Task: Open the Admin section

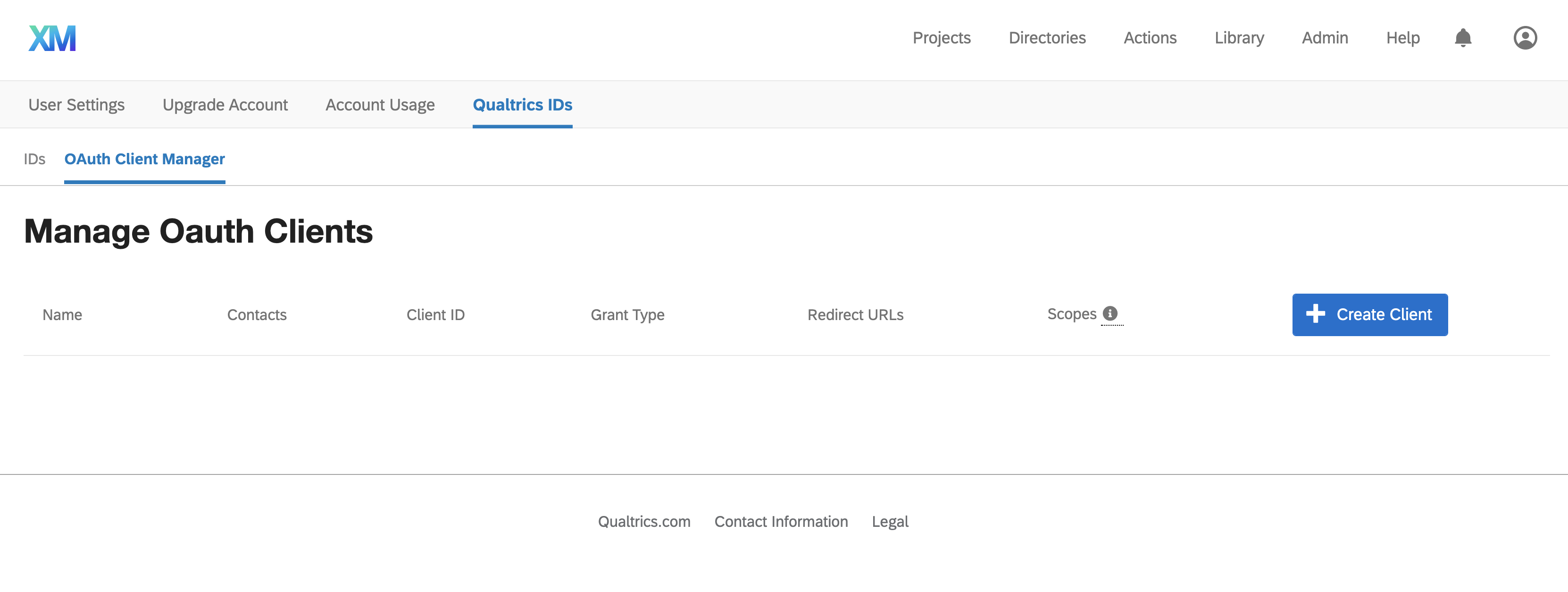Action: tap(1325, 38)
